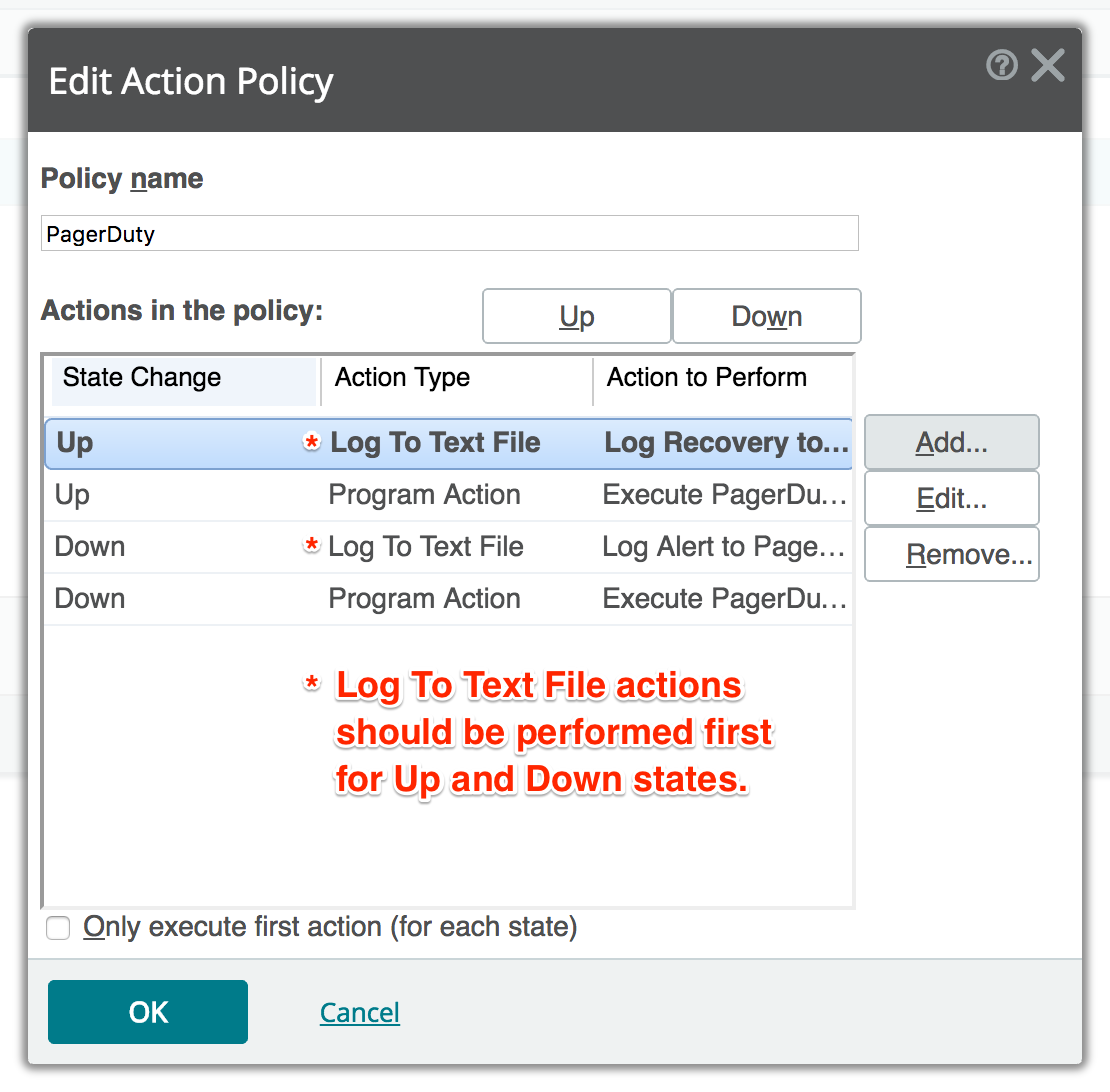The width and height of the screenshot is (1110, 1092).
Task: Click the help question mark icon
Action: (1001, 66)
